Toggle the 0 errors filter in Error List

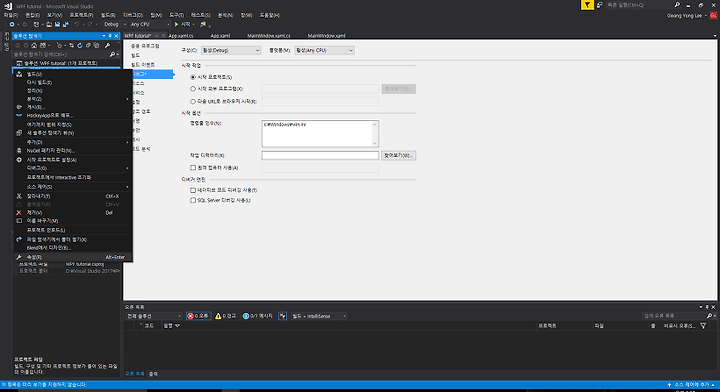coord(198,316)
